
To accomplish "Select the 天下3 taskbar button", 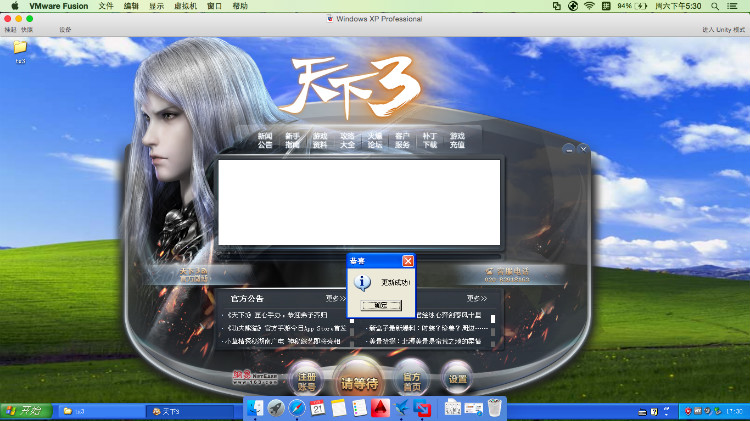I will coord(190,411).
